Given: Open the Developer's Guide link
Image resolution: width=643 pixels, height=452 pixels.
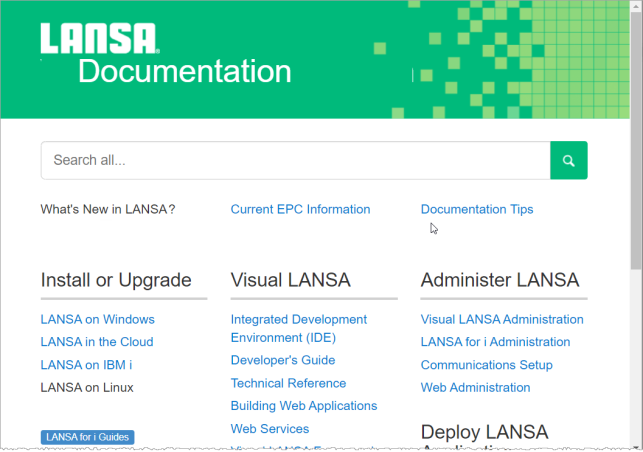Looking at the screenshot, I should [x=283, y=360].
